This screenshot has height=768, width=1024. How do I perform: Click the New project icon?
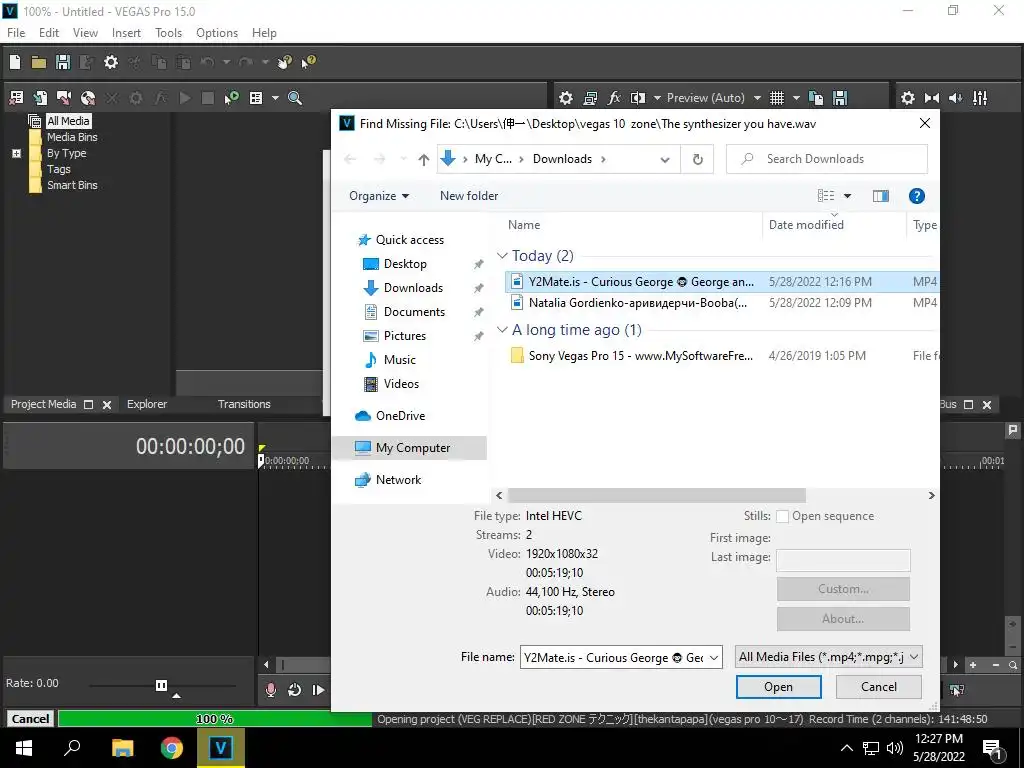15,62
